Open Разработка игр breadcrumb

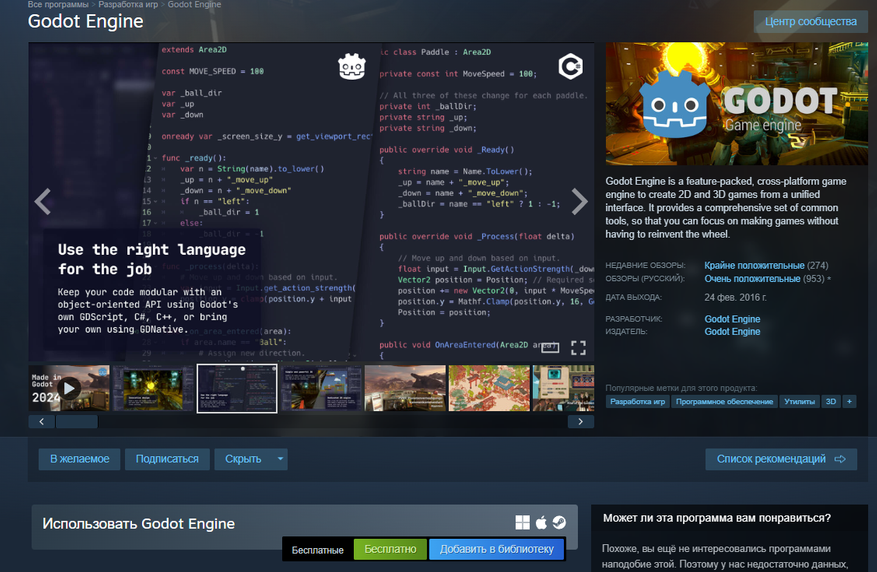(128, 4)
